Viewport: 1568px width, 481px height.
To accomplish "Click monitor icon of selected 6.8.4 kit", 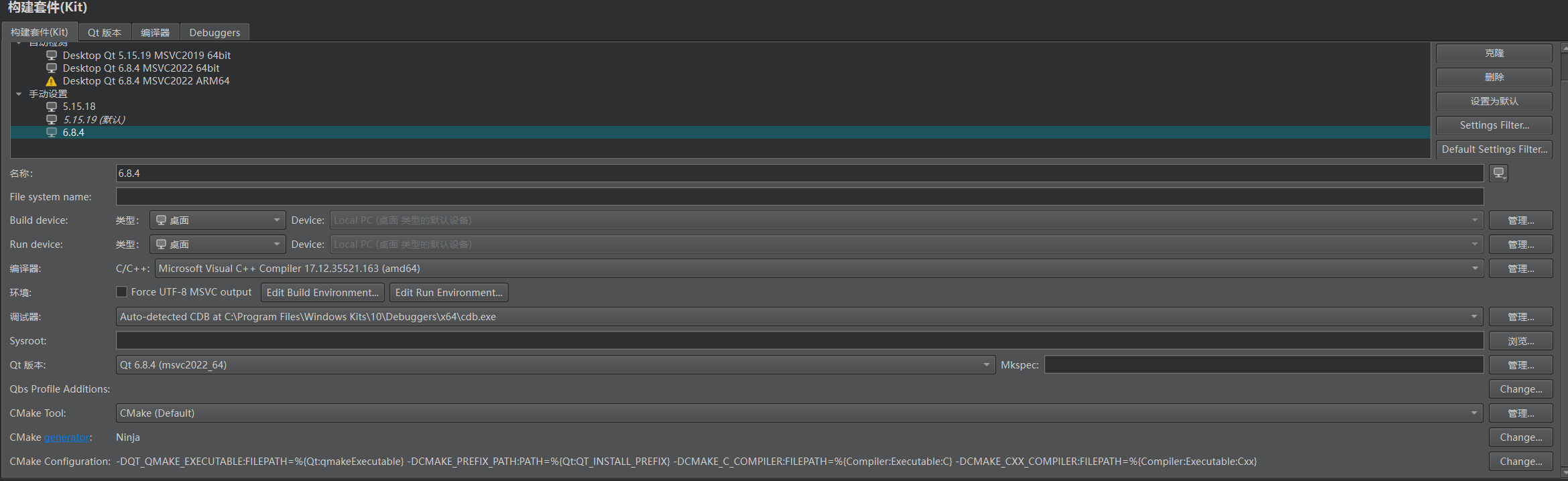I will (52, 133).
